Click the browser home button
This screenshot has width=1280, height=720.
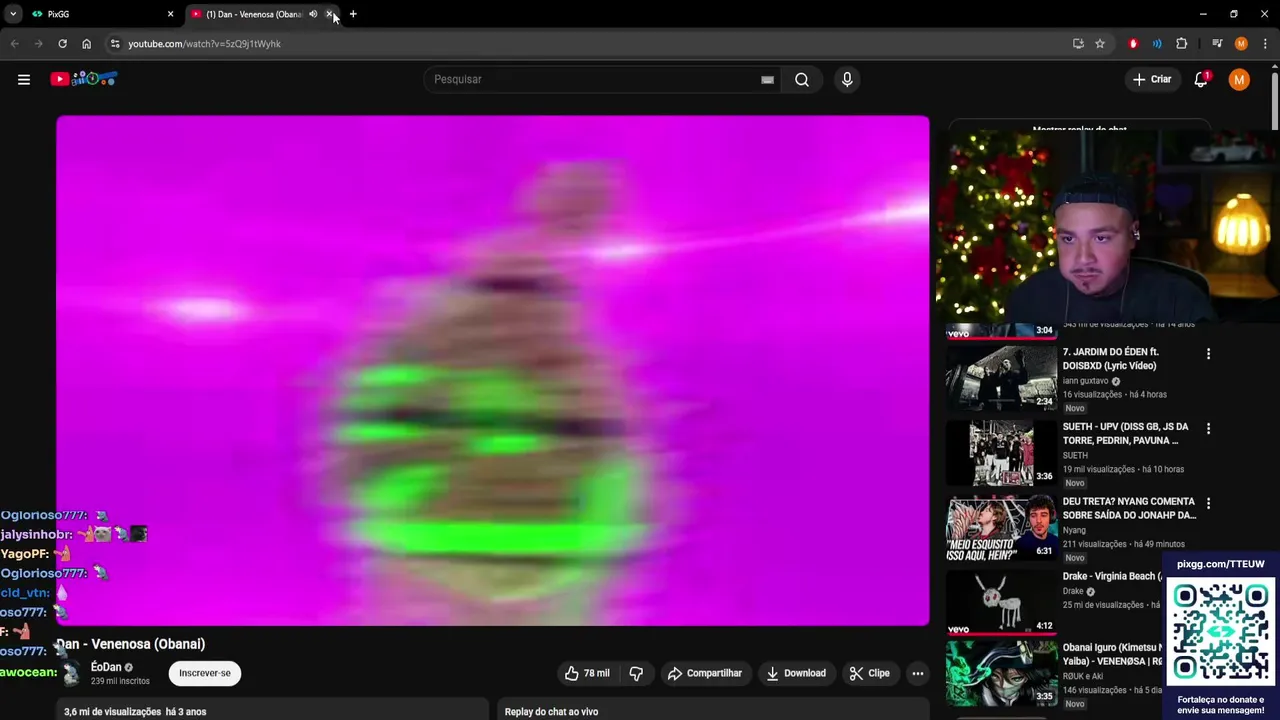86,44
